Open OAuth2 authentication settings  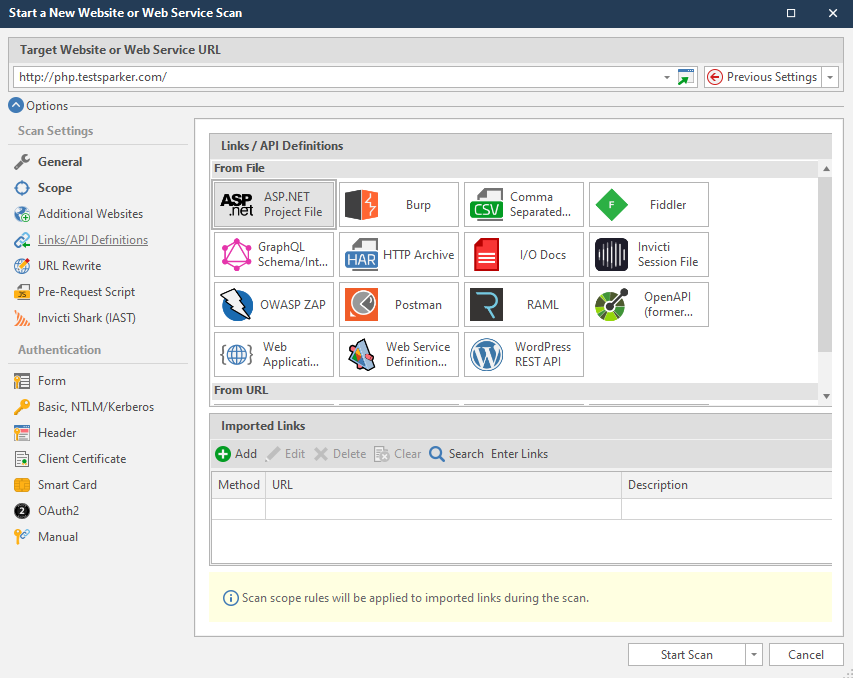58,511
